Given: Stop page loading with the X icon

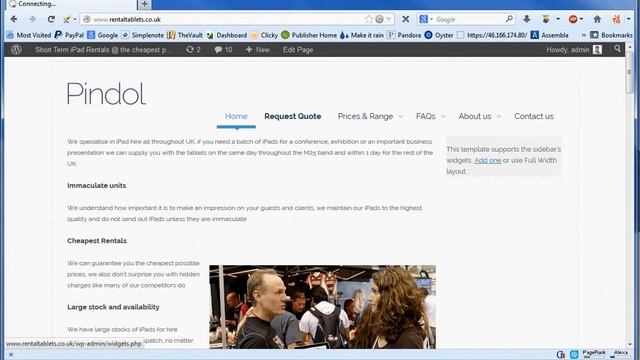Looking at the screenshot, I should [x=405, y=19].
